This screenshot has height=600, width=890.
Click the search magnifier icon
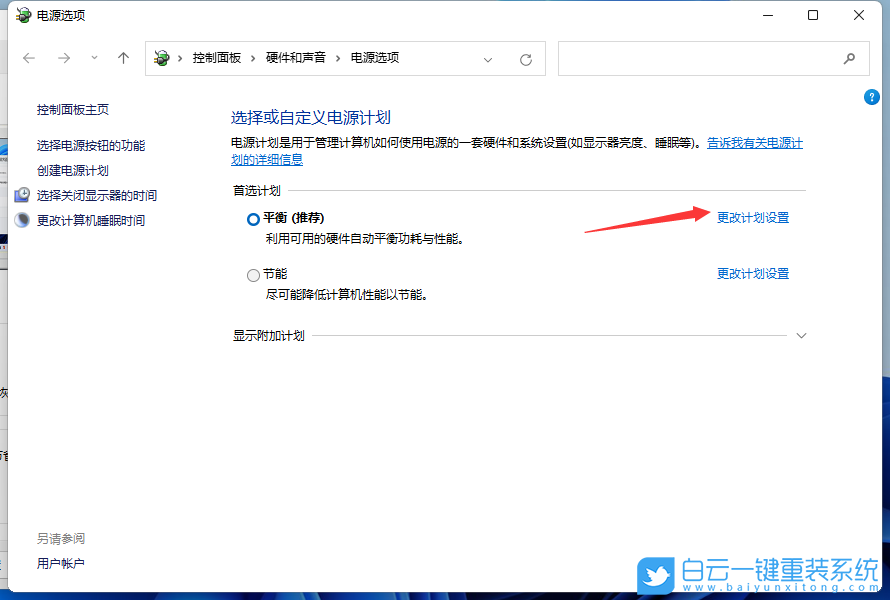coord(849,58)
